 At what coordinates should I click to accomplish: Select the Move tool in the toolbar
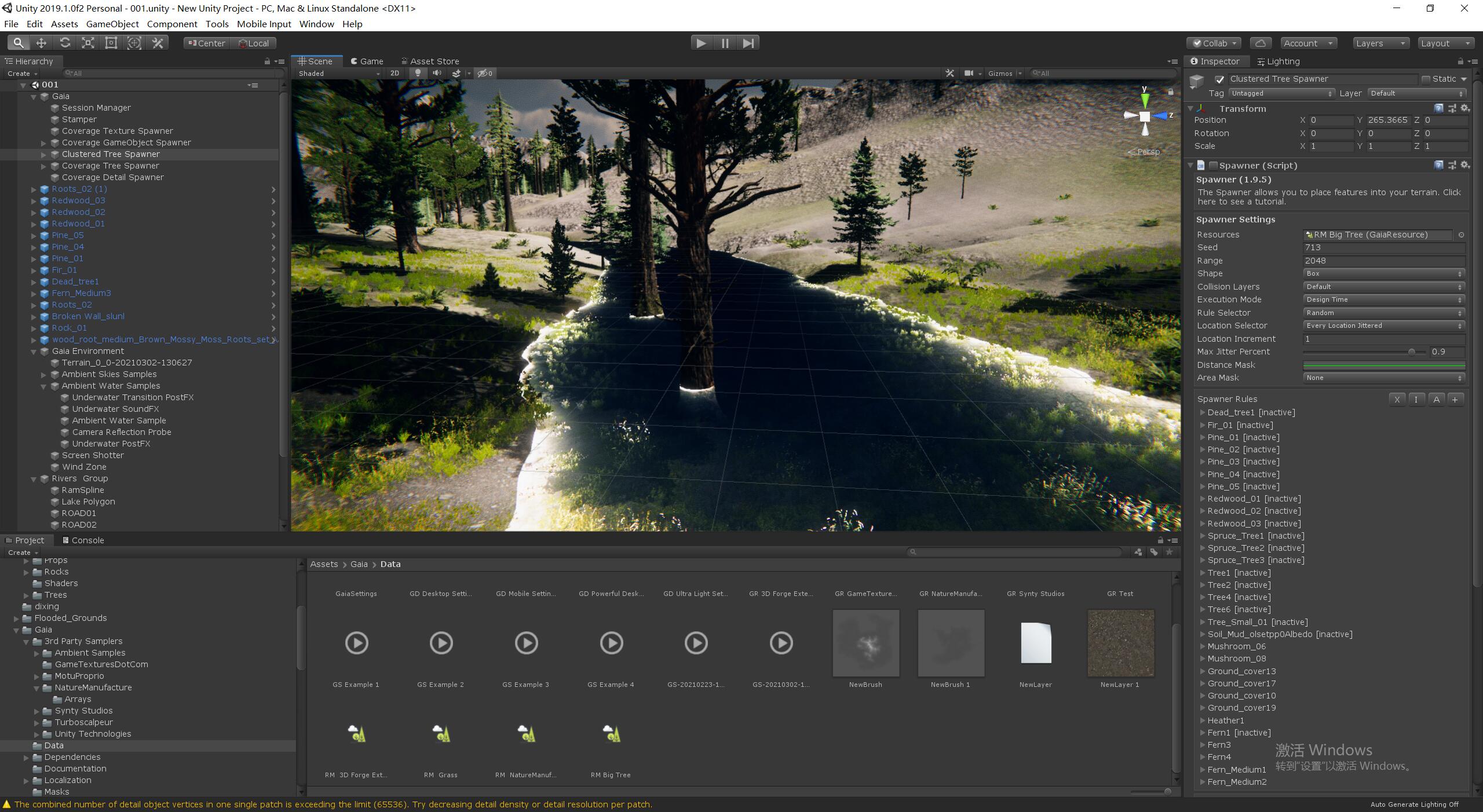coord(41,43)
